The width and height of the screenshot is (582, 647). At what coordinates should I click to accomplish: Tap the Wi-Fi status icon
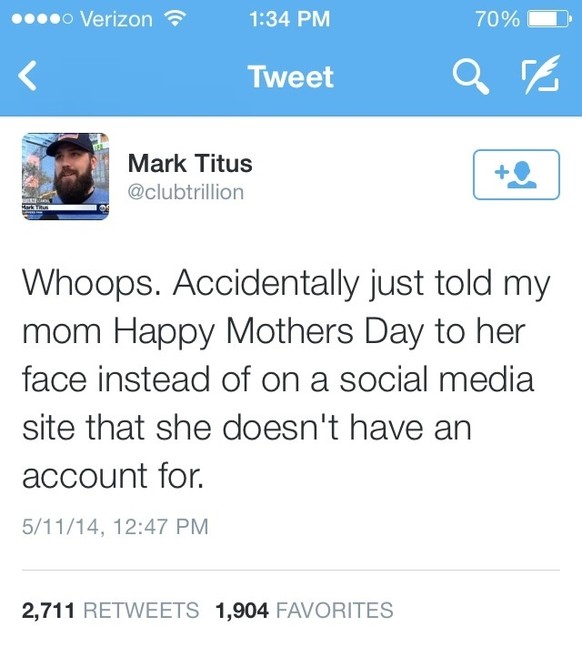pyautogui.click(x=175, y=19)
